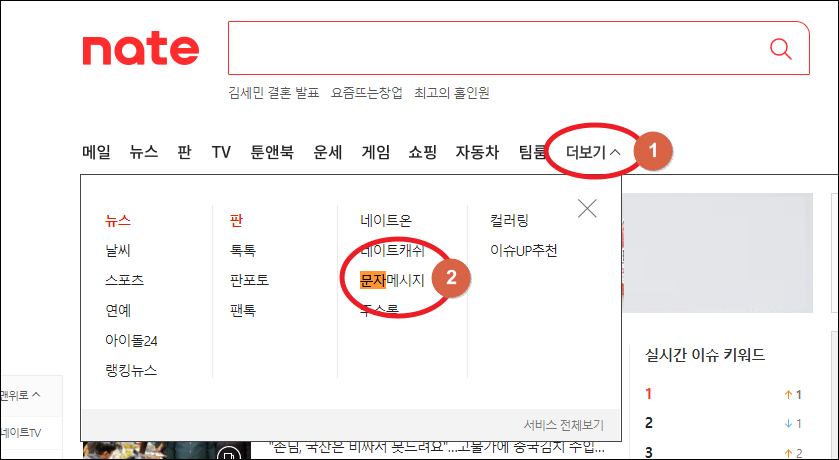Screen dimensions: 839x460
Task: Collapse the 랭위로 ranking expander
Action: click(x=20, y=395)
